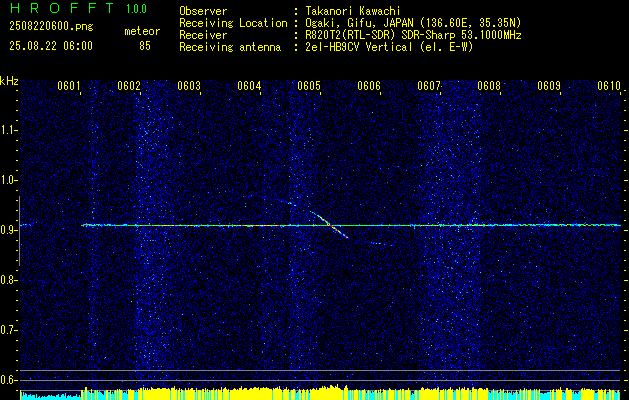Click the kHz axis unit label

point(9,81)
